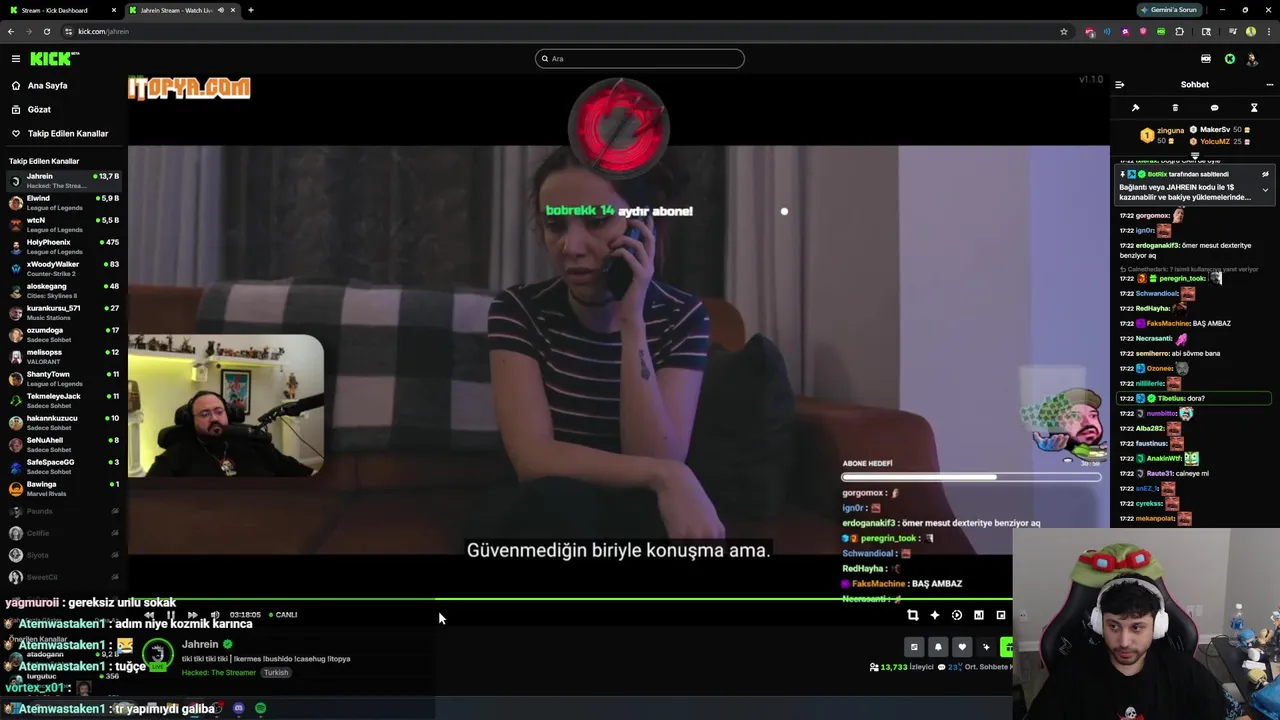Viewport: 1280px width, 720px height.
Task: Click the KICK logo
Action: point(54,59)
